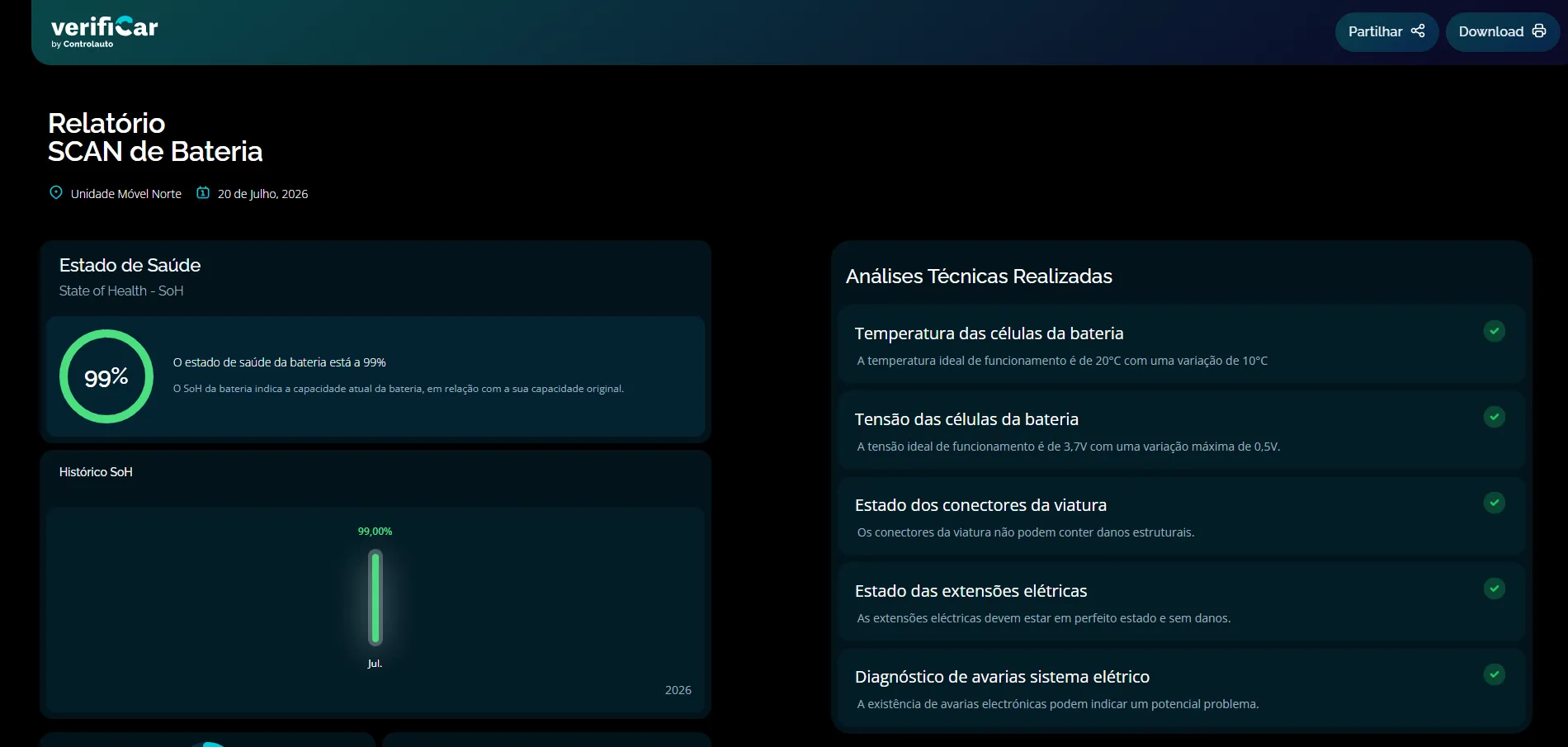
Task: Click the checkmark for Diagnóstico de avarias
Action: [x=1495, y=674]
